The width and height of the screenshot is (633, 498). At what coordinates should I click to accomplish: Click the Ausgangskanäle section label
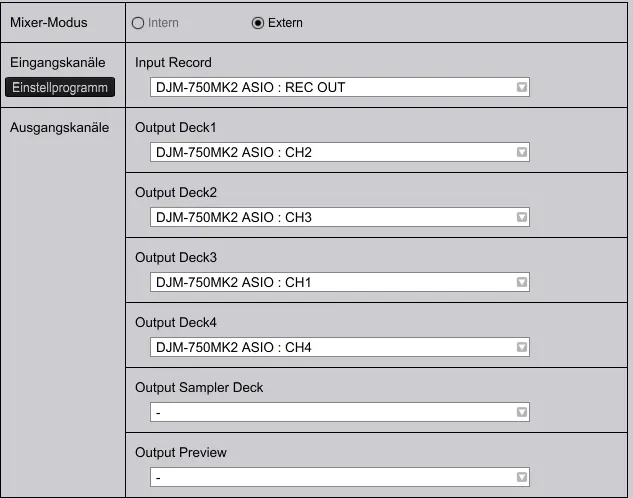[x=59, y=128]
